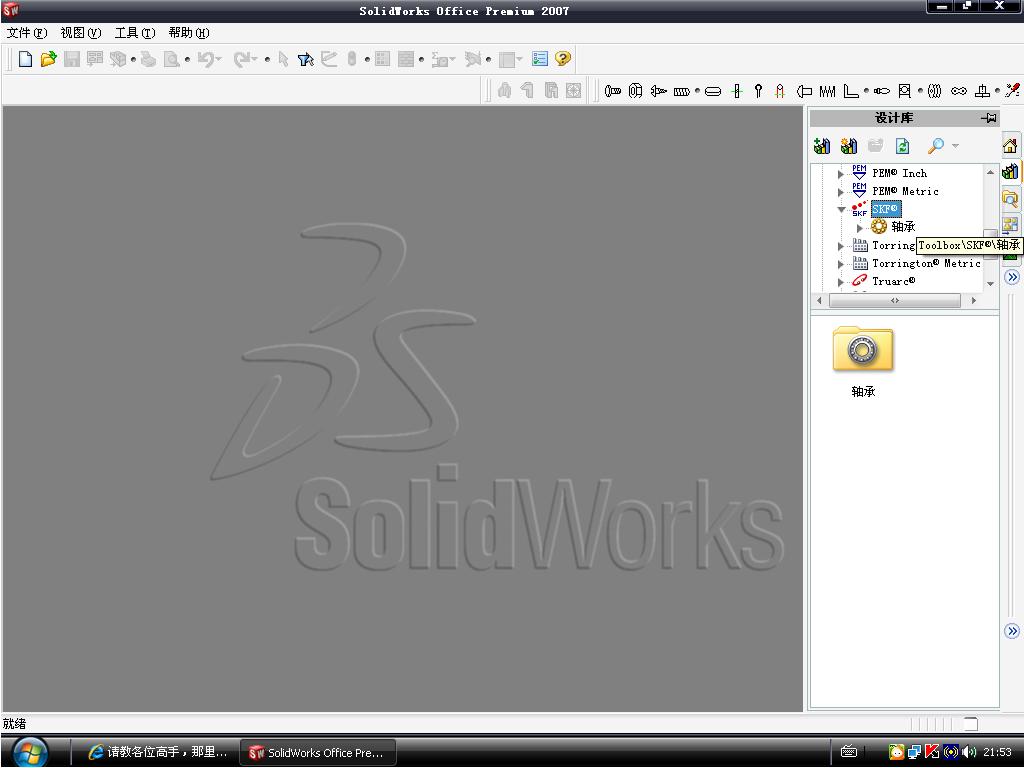Click the L-shaped structural steel icon
The image size is (1024, 768).
[x=850, y=91]
